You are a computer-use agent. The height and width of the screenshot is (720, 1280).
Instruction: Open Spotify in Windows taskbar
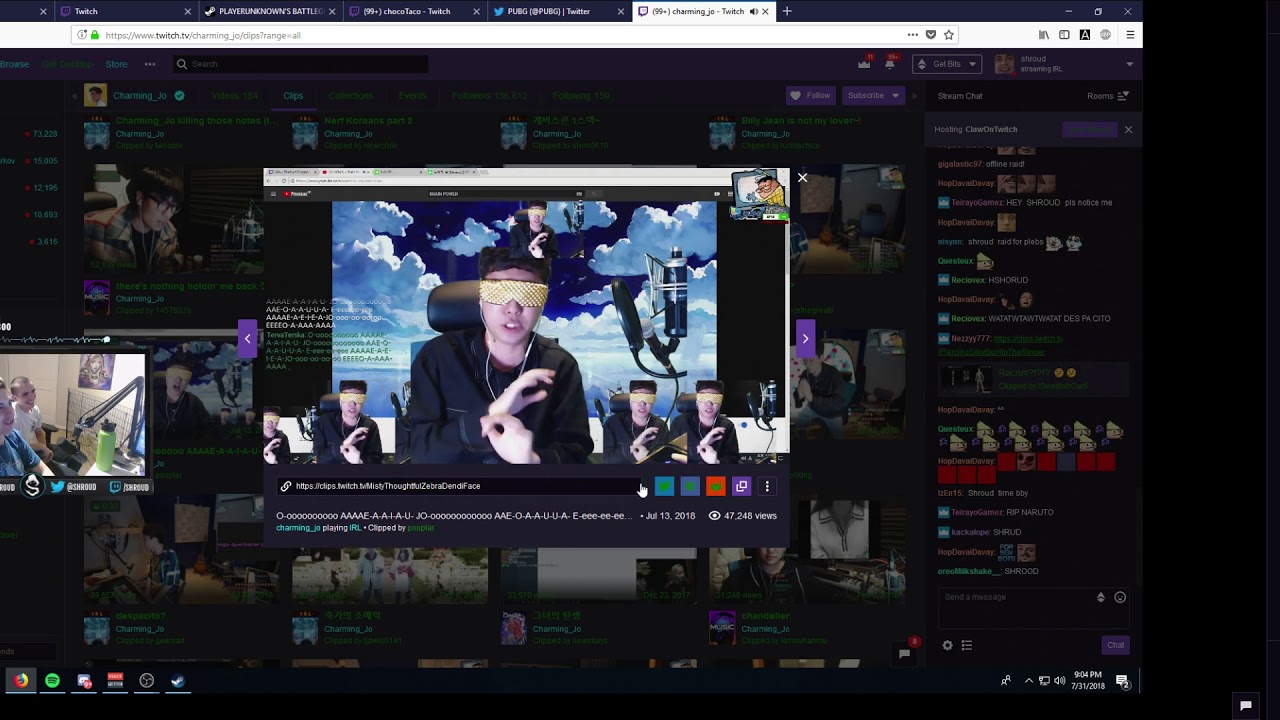click(x=52, y=681)
